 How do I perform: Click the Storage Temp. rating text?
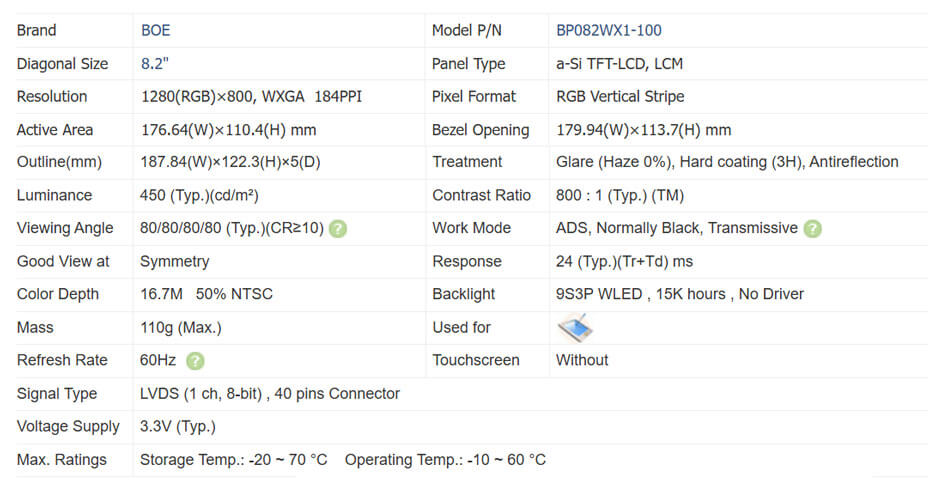pyautogui.click(x=234, y=460)
